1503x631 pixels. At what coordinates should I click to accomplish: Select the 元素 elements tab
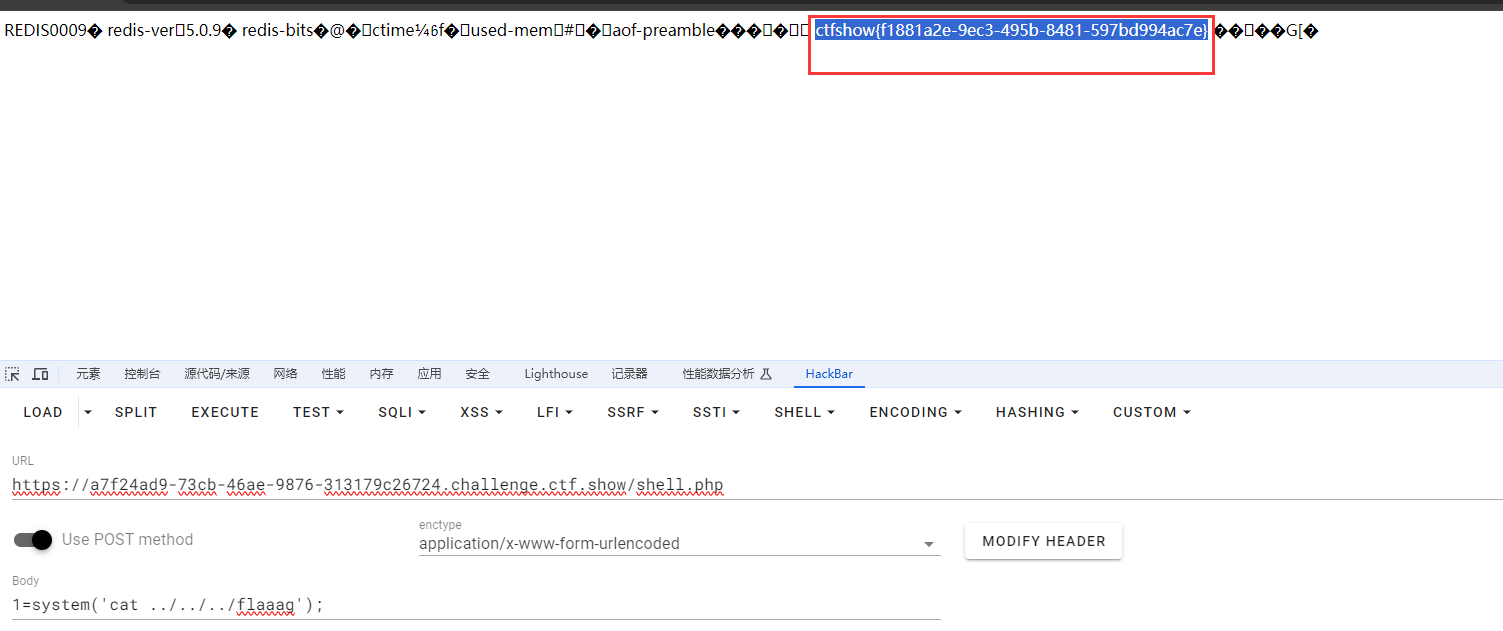pos(88,374)
